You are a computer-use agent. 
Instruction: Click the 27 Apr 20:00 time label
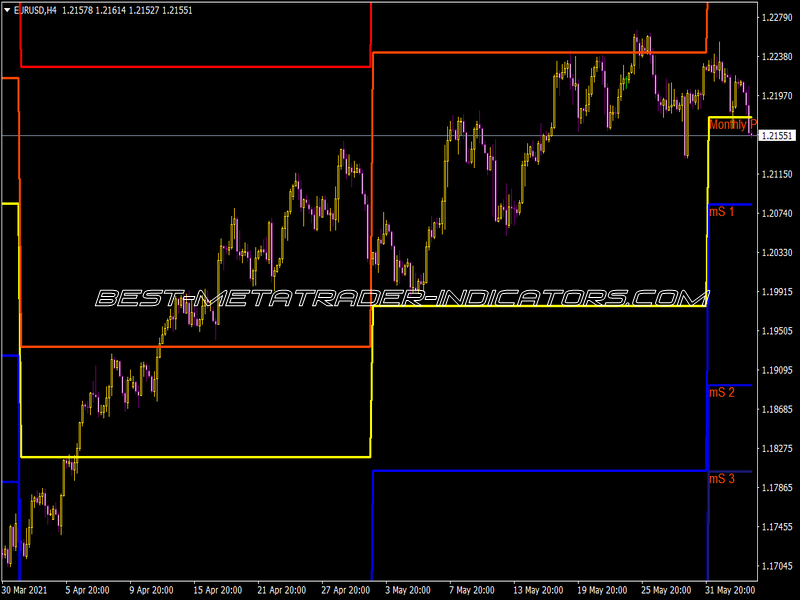click(345, 590)
